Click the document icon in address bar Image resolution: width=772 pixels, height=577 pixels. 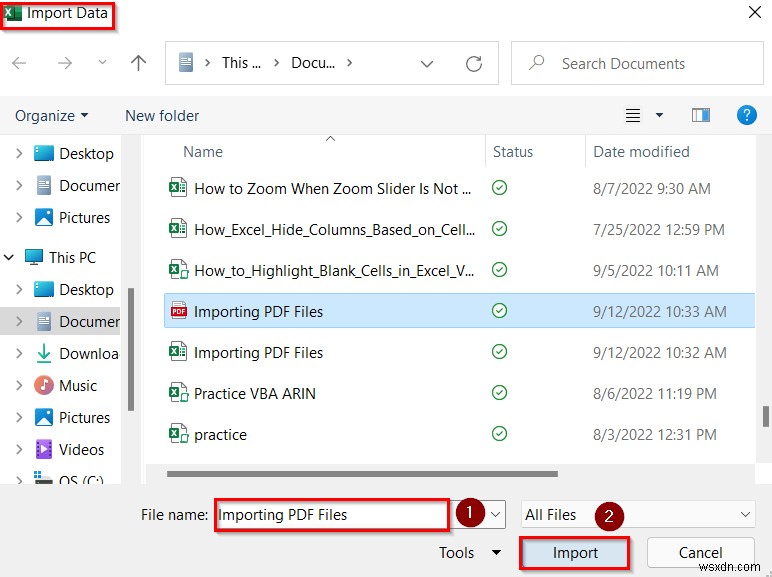point(186,63)
